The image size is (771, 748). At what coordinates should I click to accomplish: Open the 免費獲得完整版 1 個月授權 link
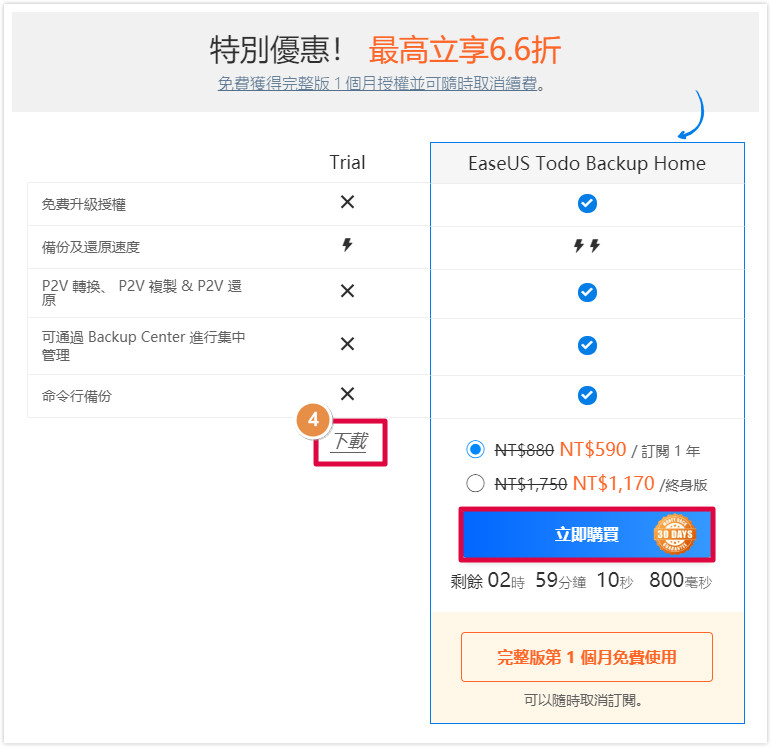tap(378, 84)
